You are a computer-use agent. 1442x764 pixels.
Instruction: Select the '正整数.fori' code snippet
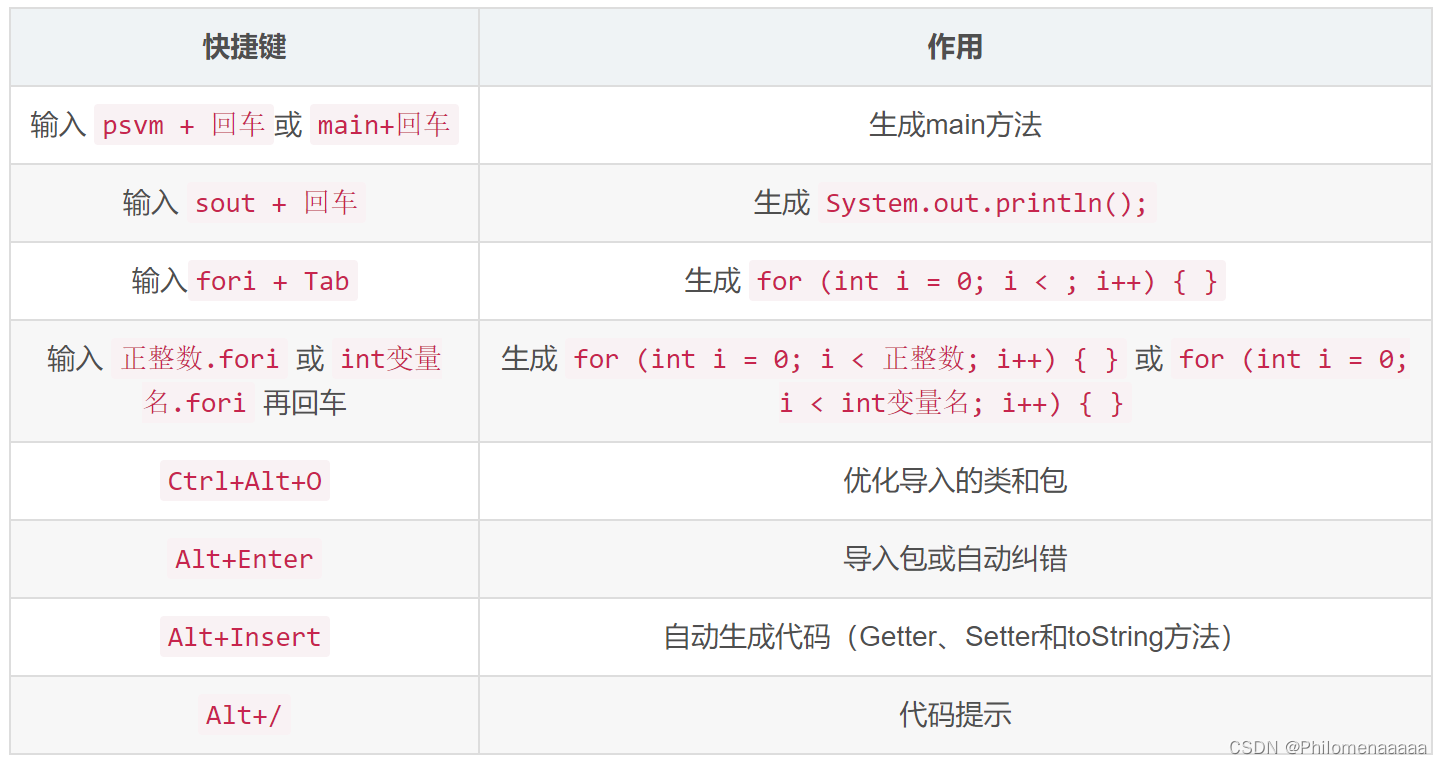200,359
